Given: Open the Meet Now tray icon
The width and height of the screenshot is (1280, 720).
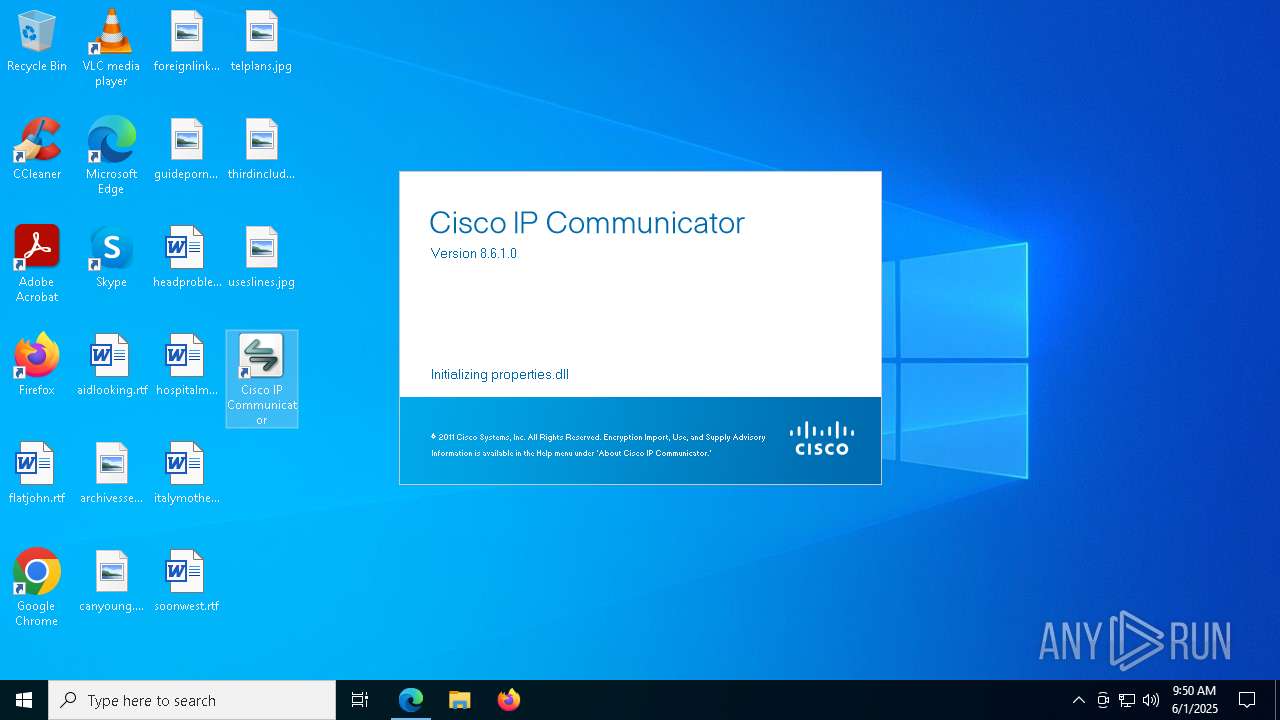Looking at the screenshot, I should pos(1103,700).
